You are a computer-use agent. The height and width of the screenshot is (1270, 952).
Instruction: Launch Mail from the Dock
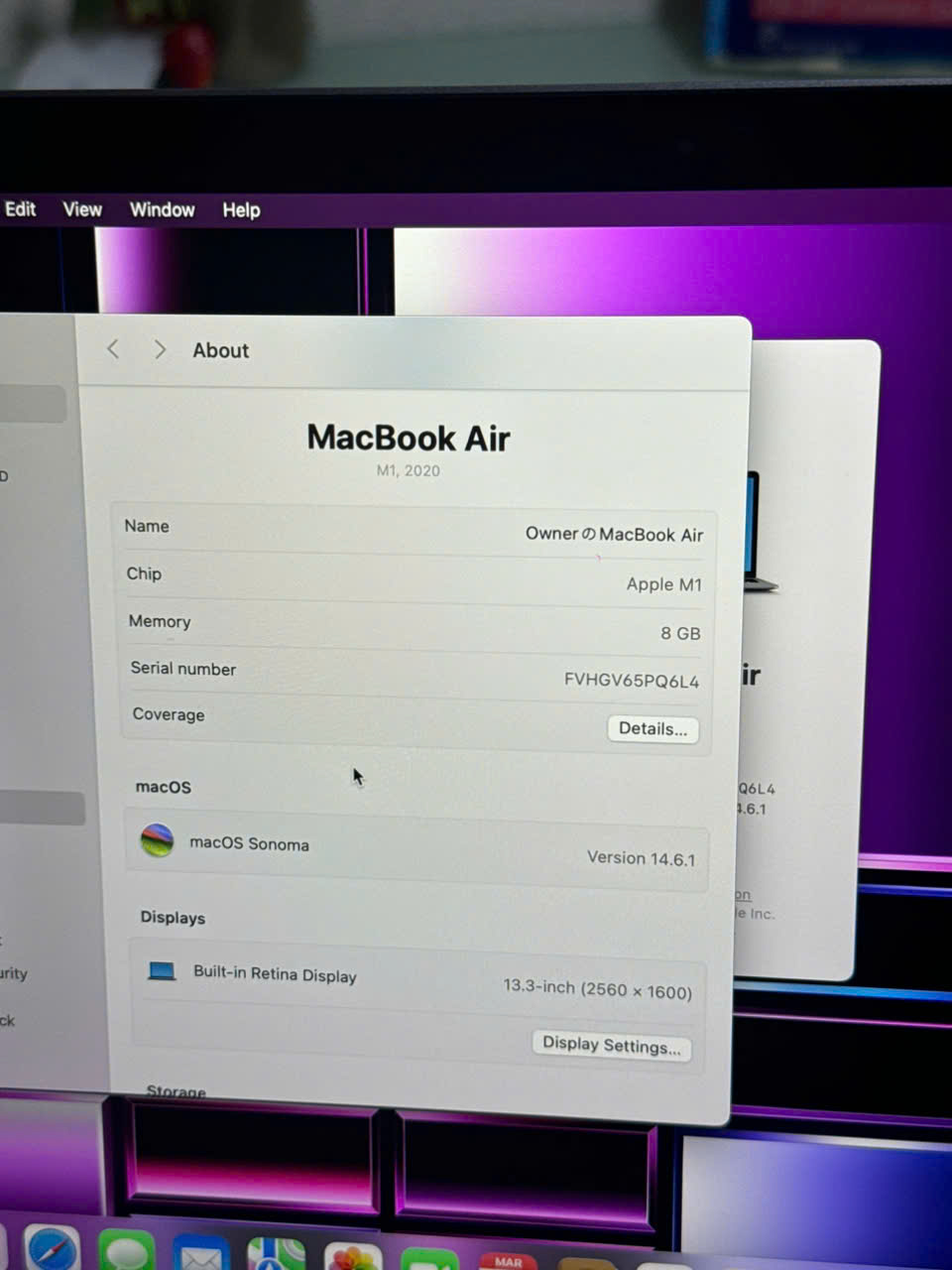[x=201, y=1255]
